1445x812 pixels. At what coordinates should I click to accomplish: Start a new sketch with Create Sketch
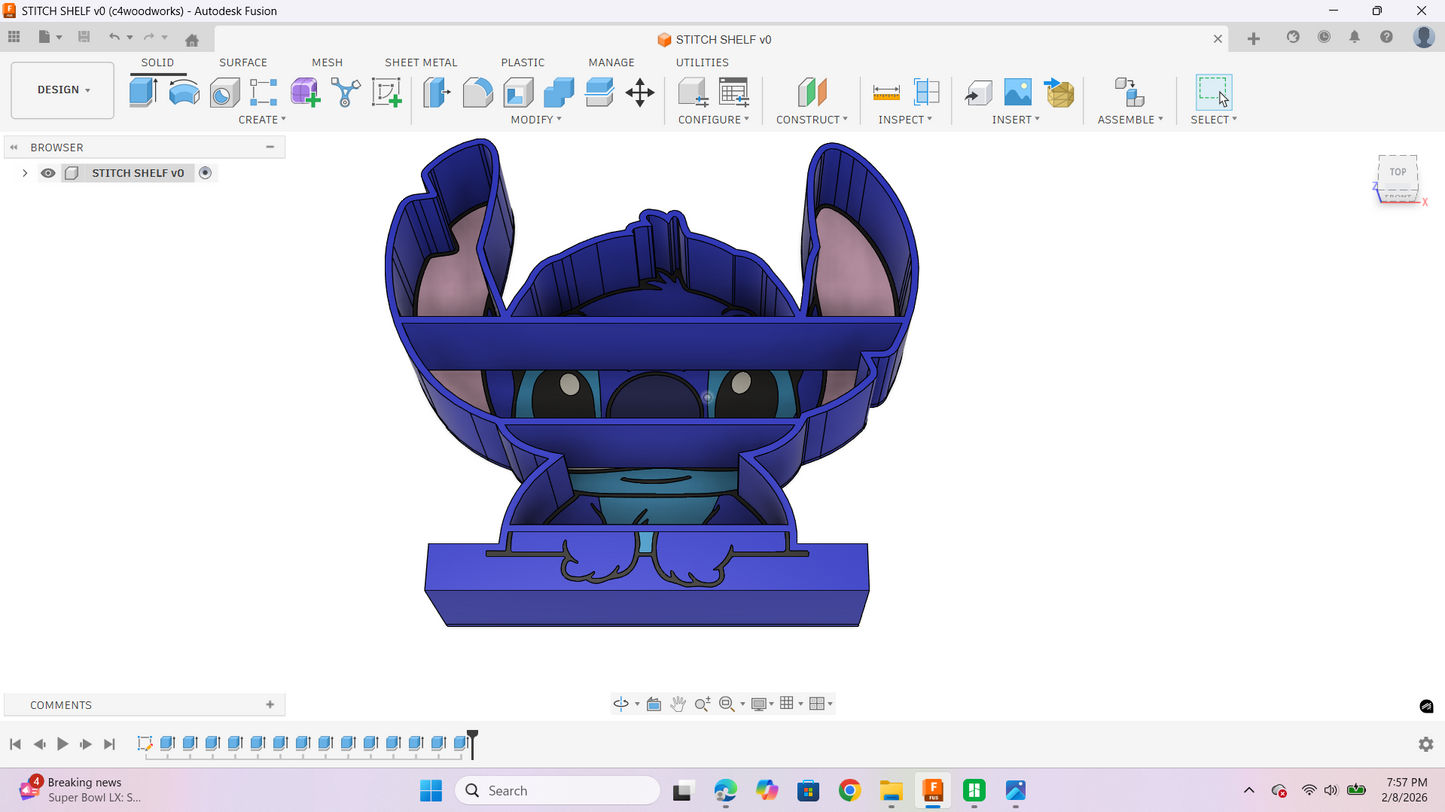pyautogui.click(x=386, y=92)
